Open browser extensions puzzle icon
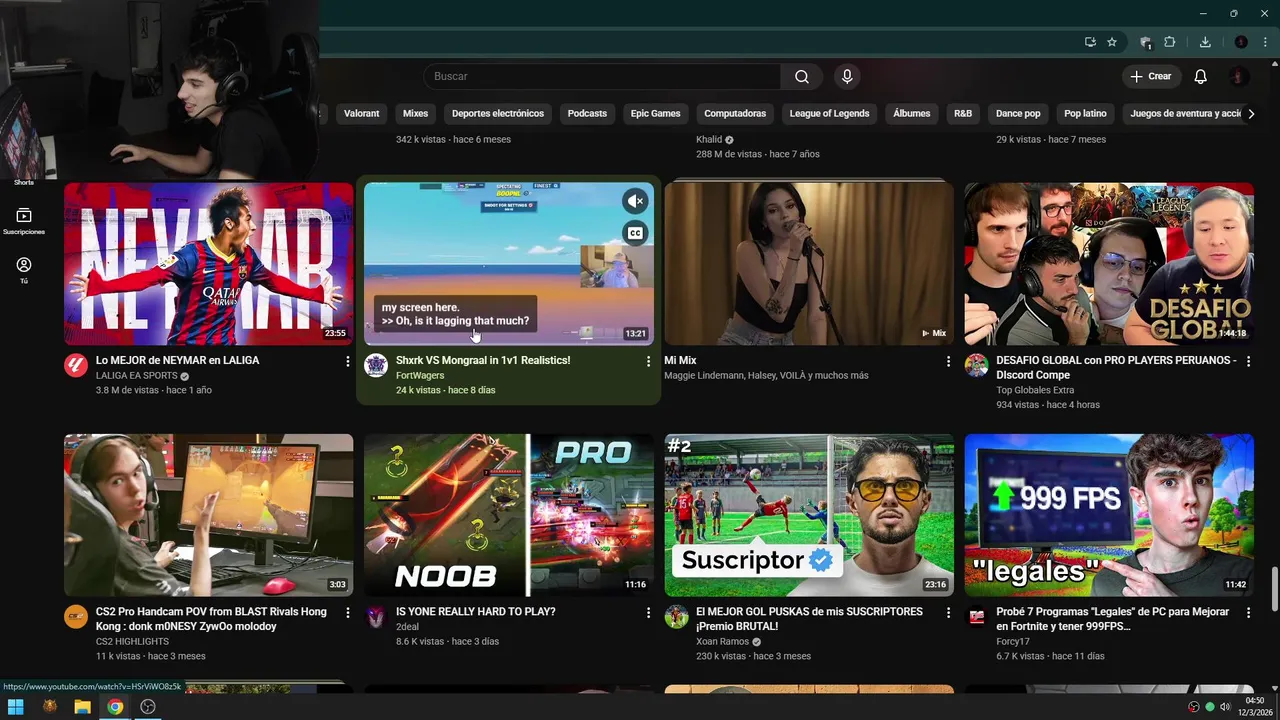This screenshot has height=720, width=1280. coord(1170,42)
